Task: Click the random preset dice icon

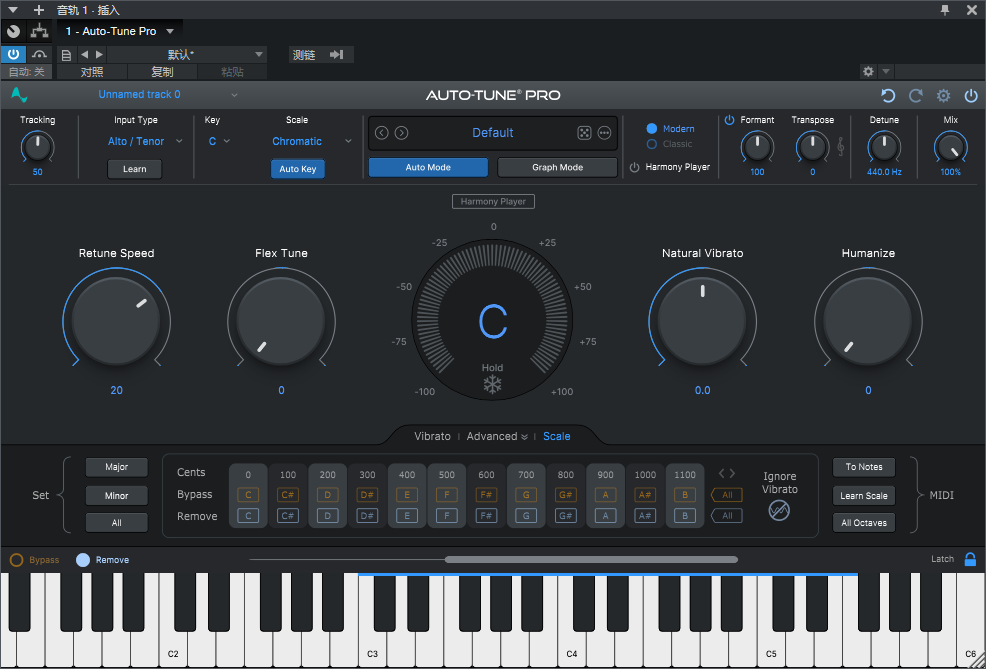Action: [584, 133]
